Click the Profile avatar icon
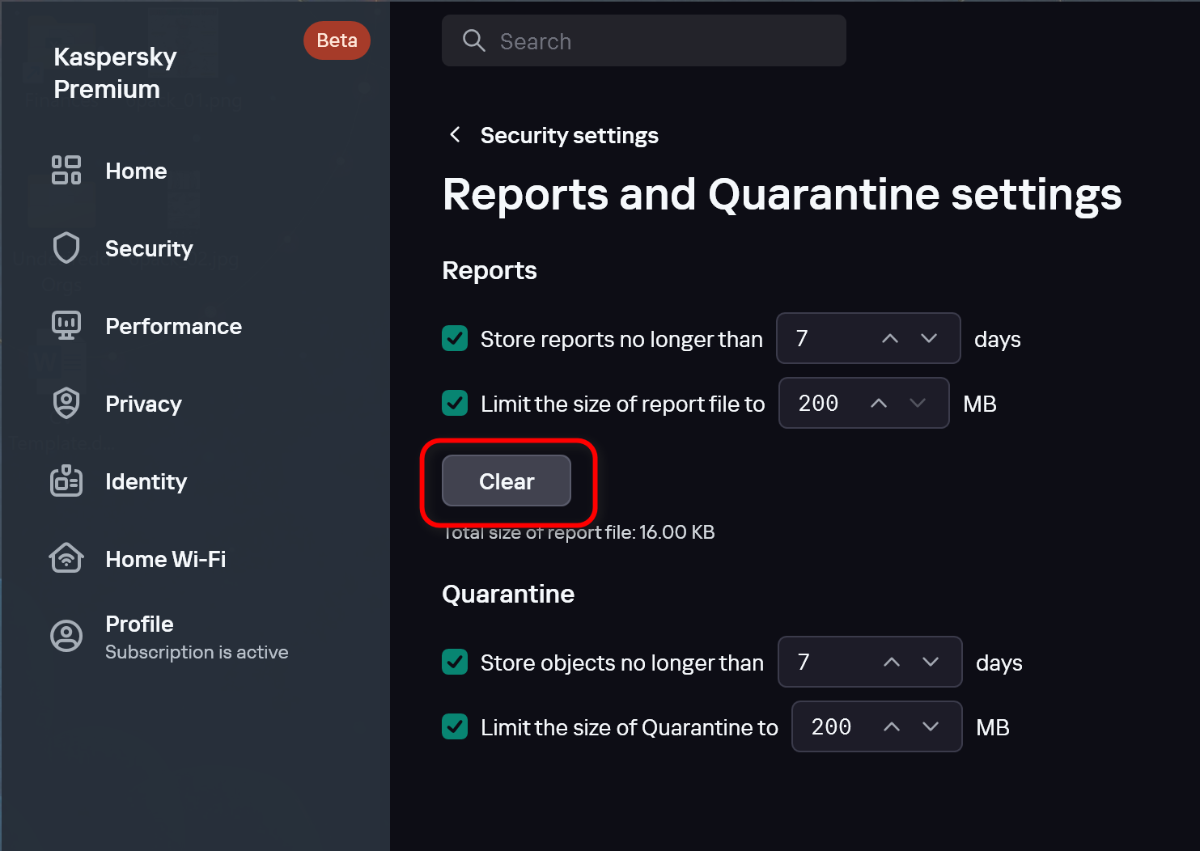The height and width of the screenshot is (851, 1200). point(66,636)
